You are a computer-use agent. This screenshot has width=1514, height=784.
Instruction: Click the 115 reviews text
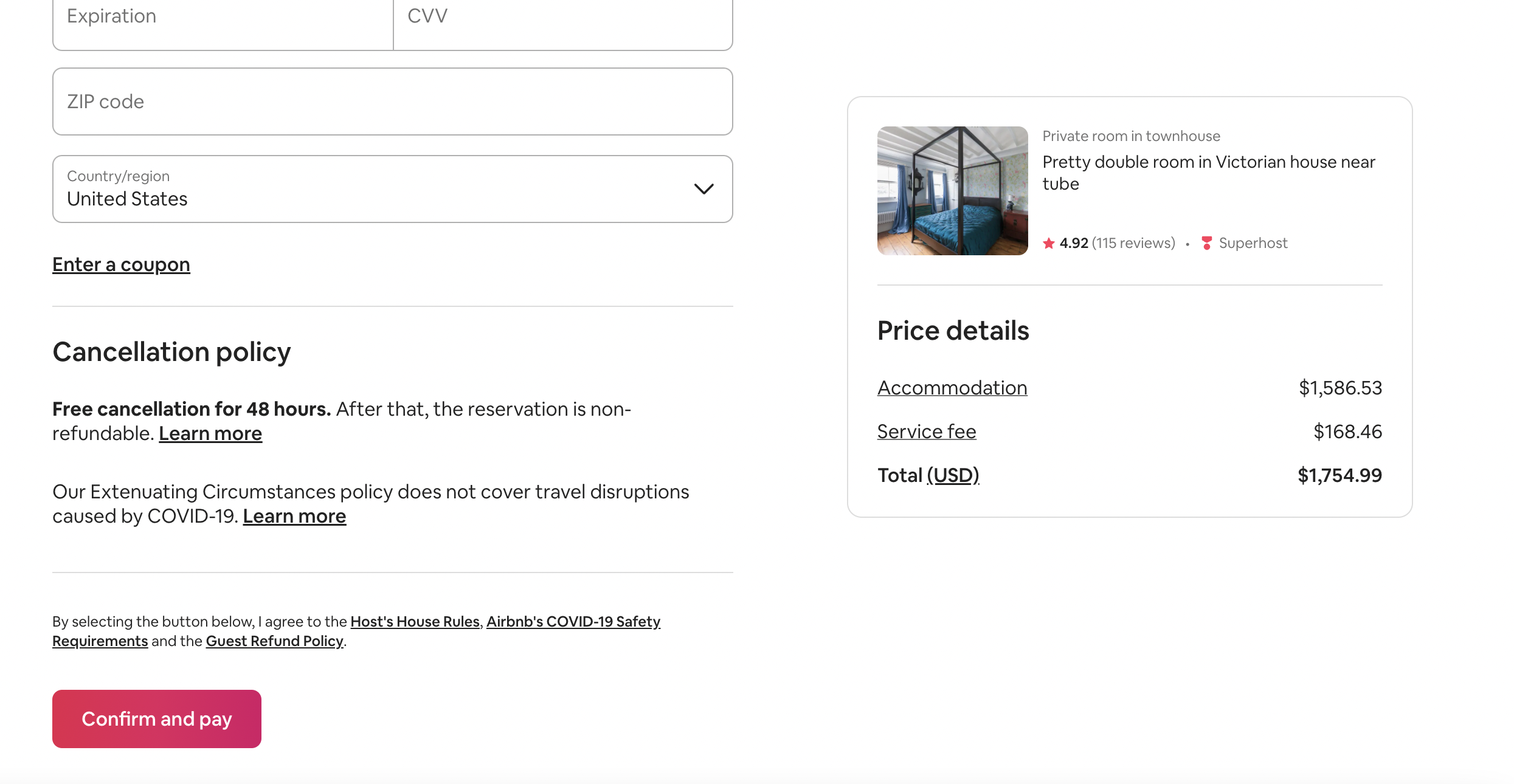coord(1133,243)
